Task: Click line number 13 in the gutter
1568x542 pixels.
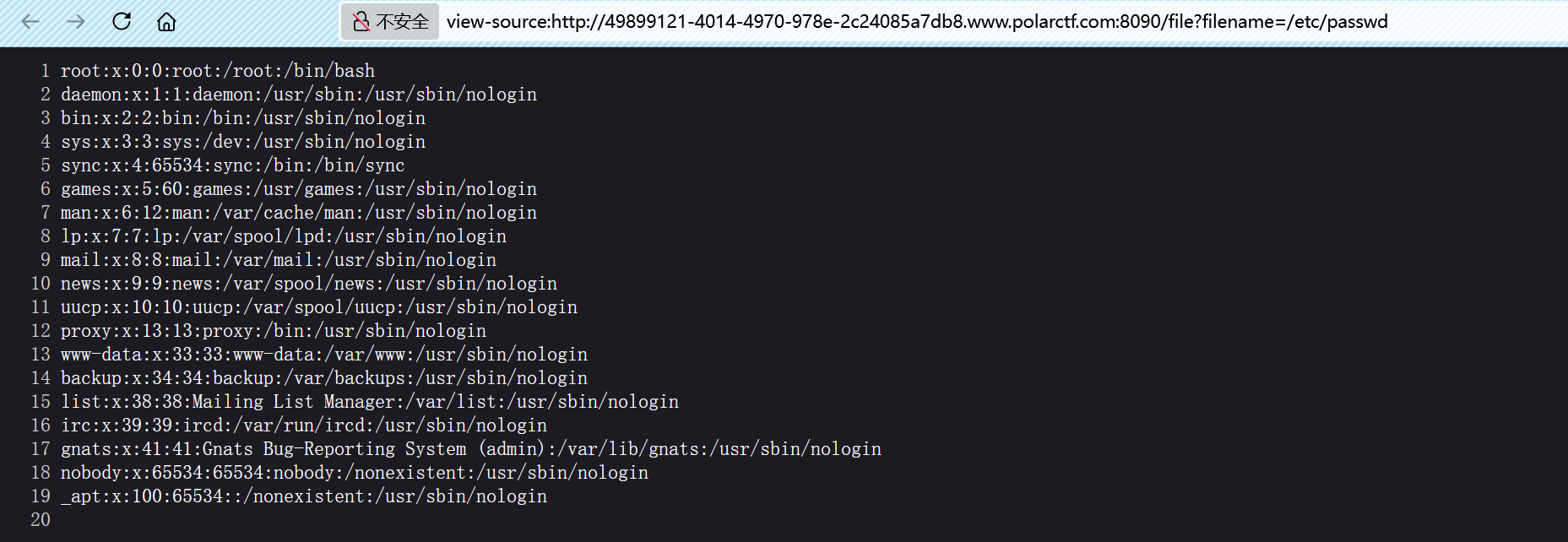Action: (41, 355)
